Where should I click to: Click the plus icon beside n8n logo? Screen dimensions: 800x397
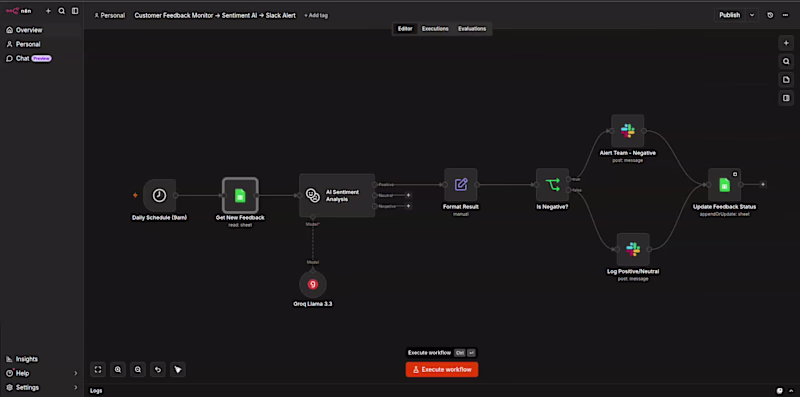pyautogui.click(x=48, y=11)
